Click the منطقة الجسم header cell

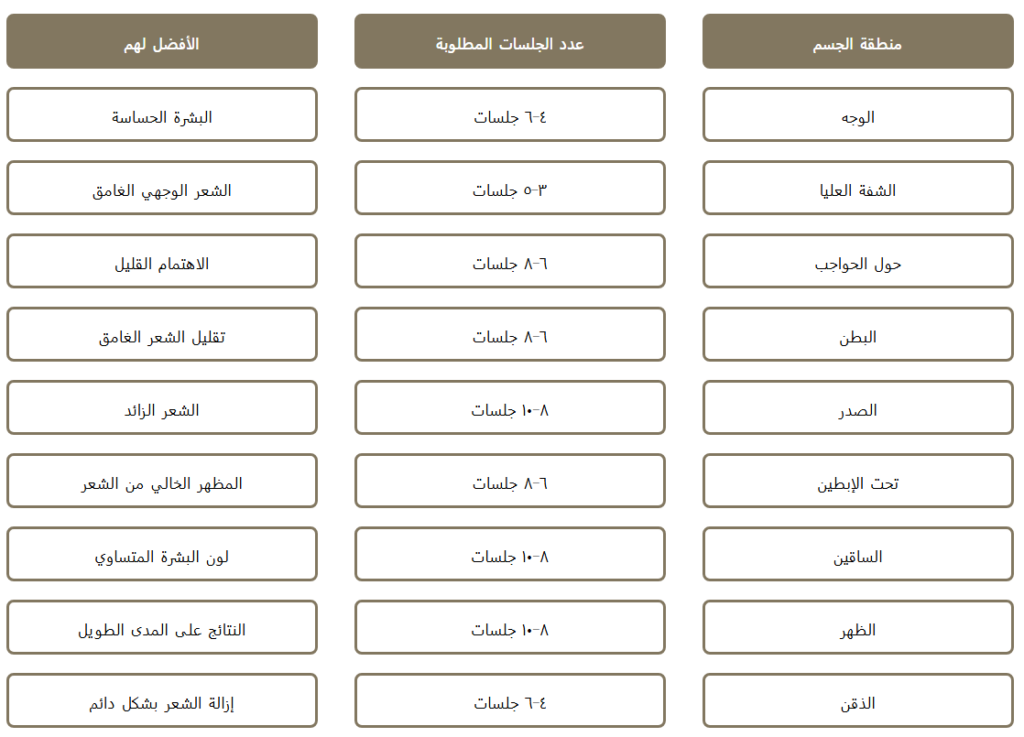point(857,42)
